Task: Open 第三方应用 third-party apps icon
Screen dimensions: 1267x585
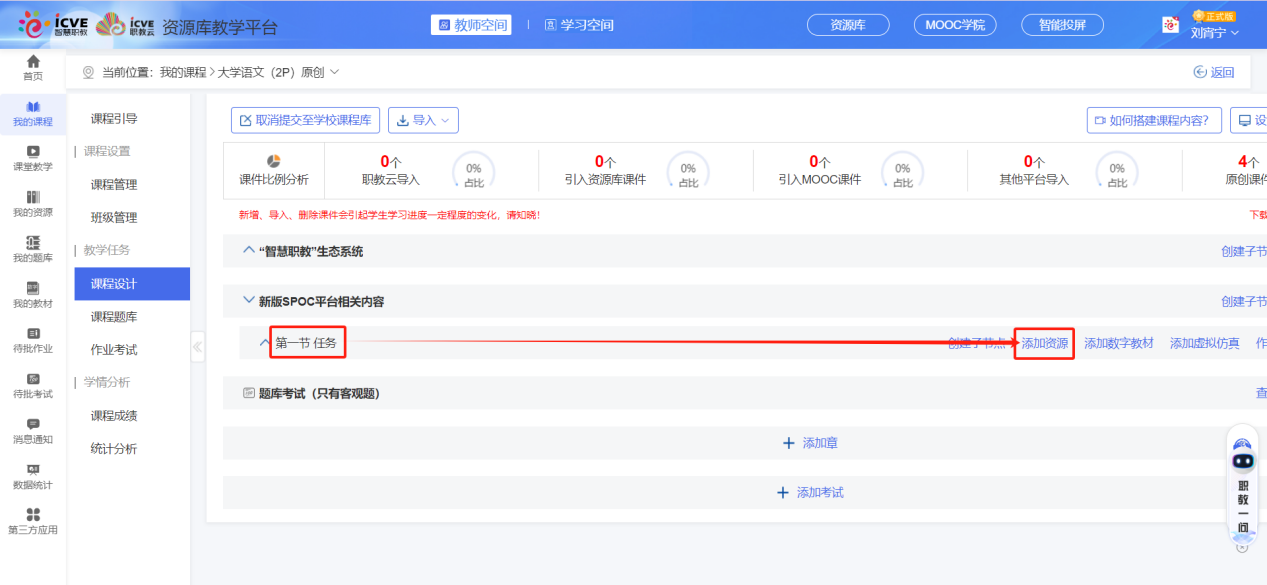Action: click(x=33, y=515)
